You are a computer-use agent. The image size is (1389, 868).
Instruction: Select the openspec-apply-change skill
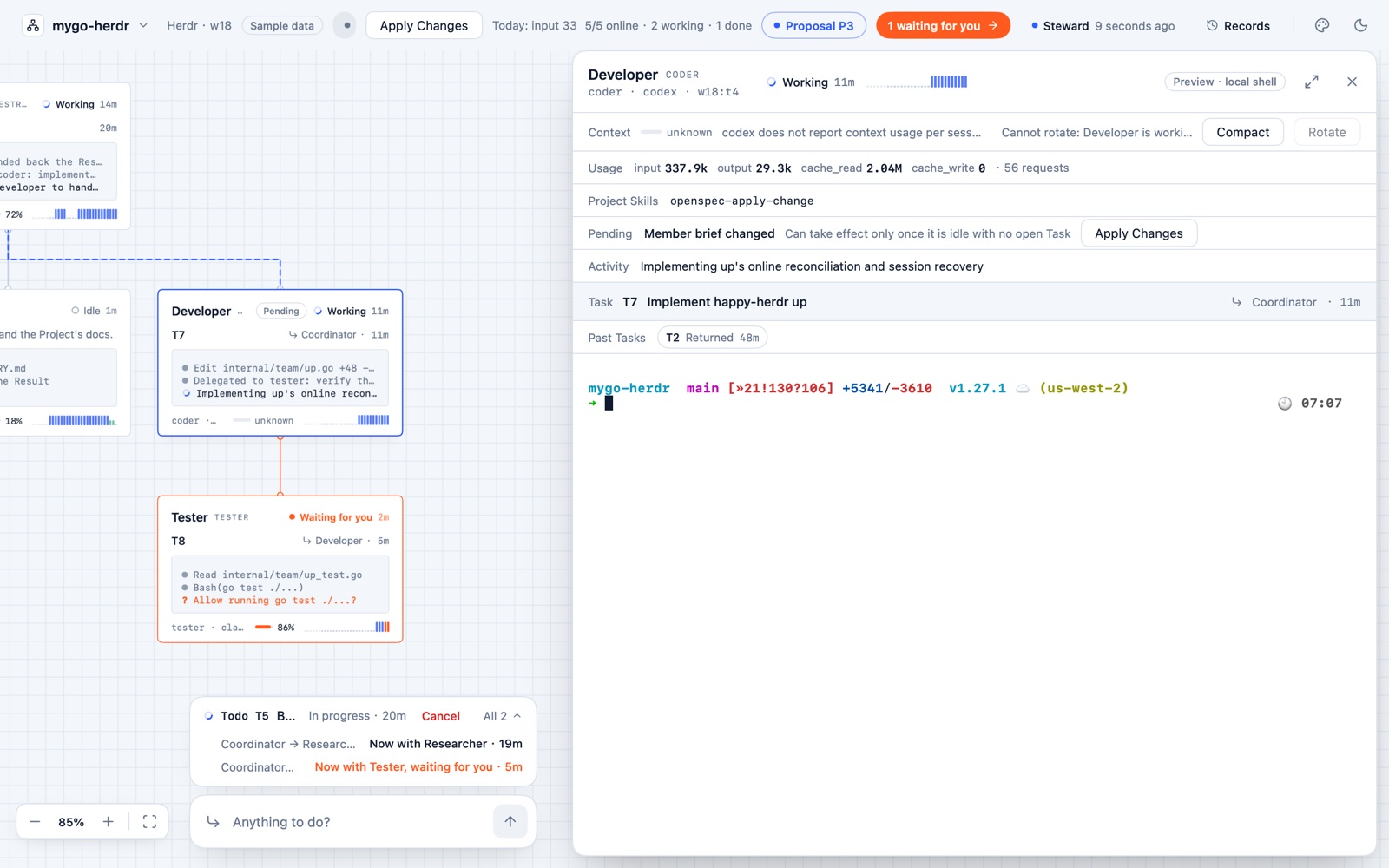pos(741,201)
